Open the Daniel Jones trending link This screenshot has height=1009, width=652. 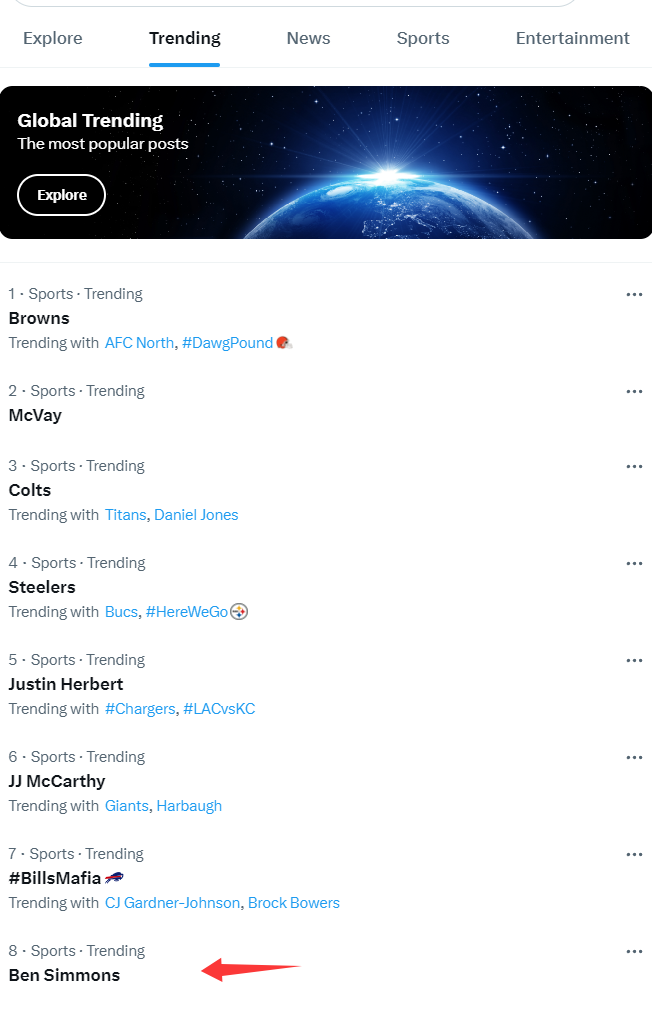click(x=196, y=515)
